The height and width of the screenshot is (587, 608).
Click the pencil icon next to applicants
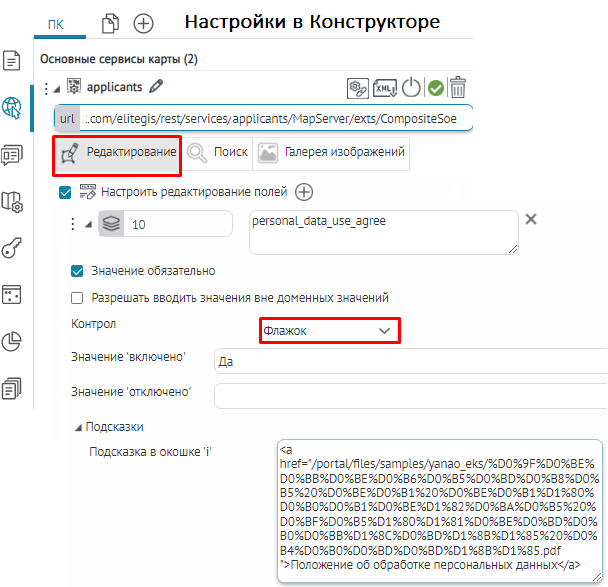[x=156, y=87]
